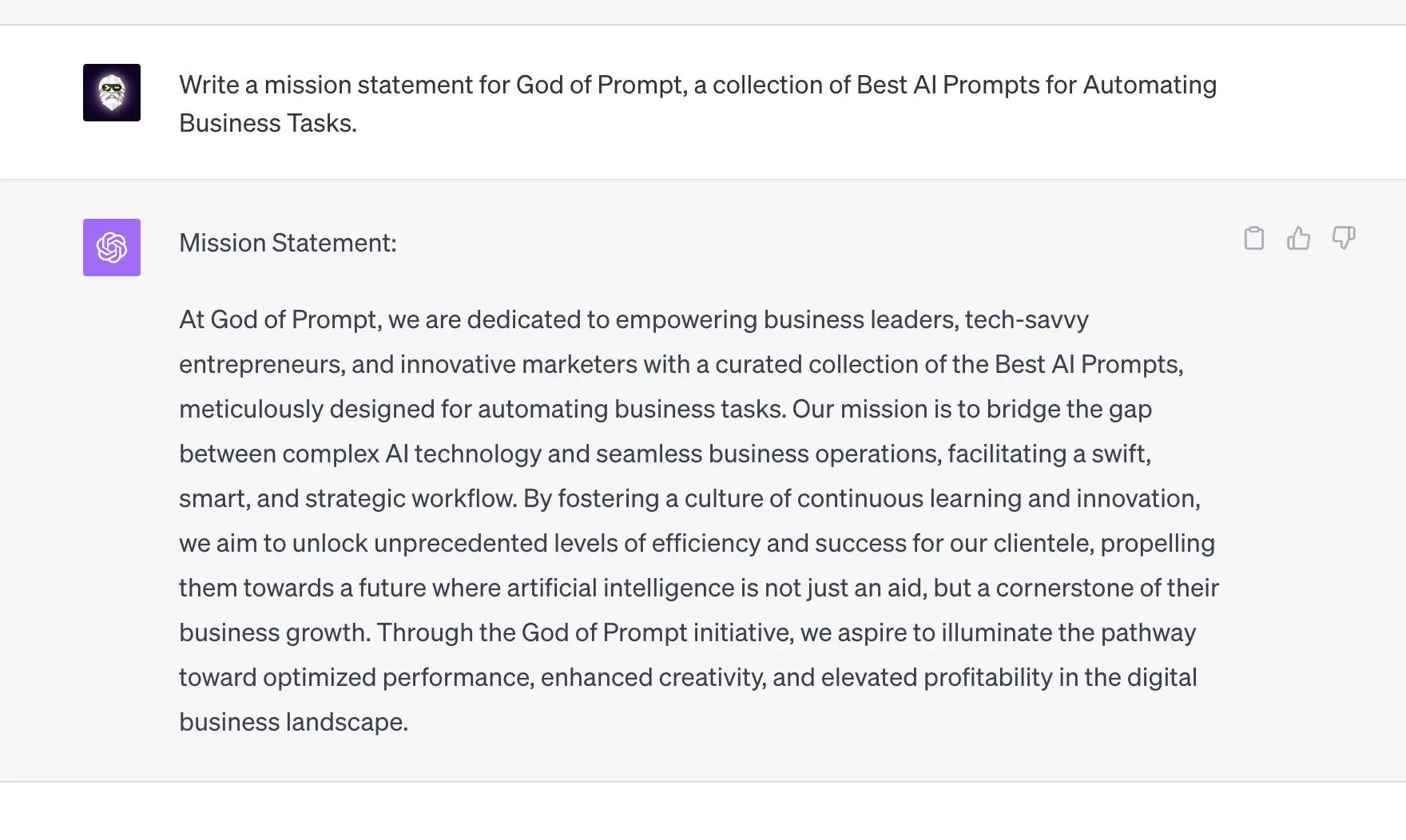Select the thumbs down feedback control

click(x=1344, y=238)
